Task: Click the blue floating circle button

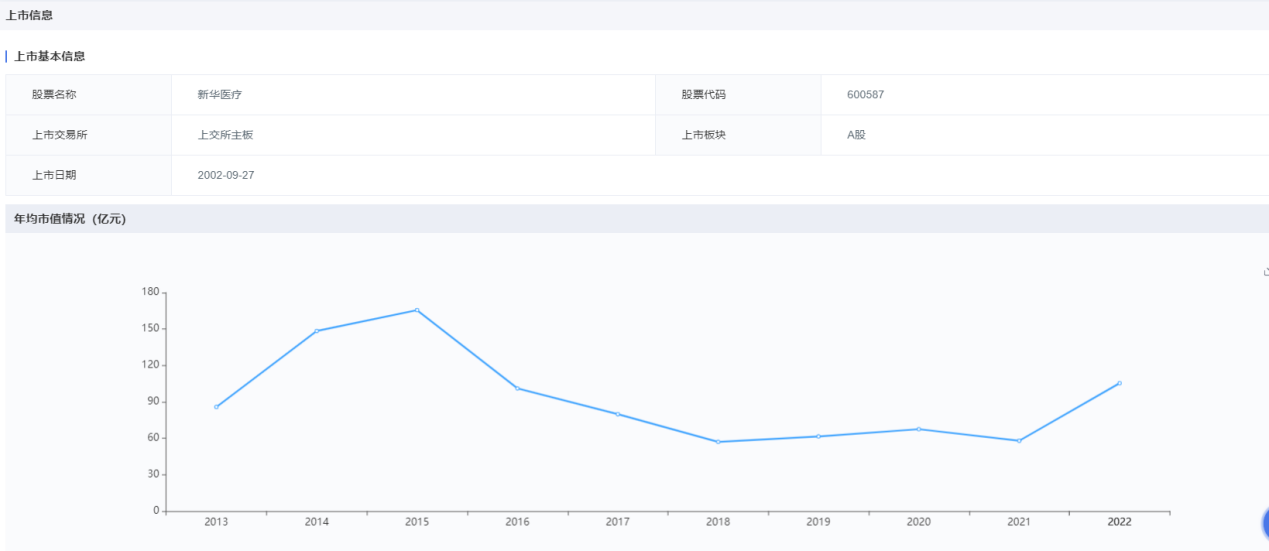Action: click(x=1265, y=522)
